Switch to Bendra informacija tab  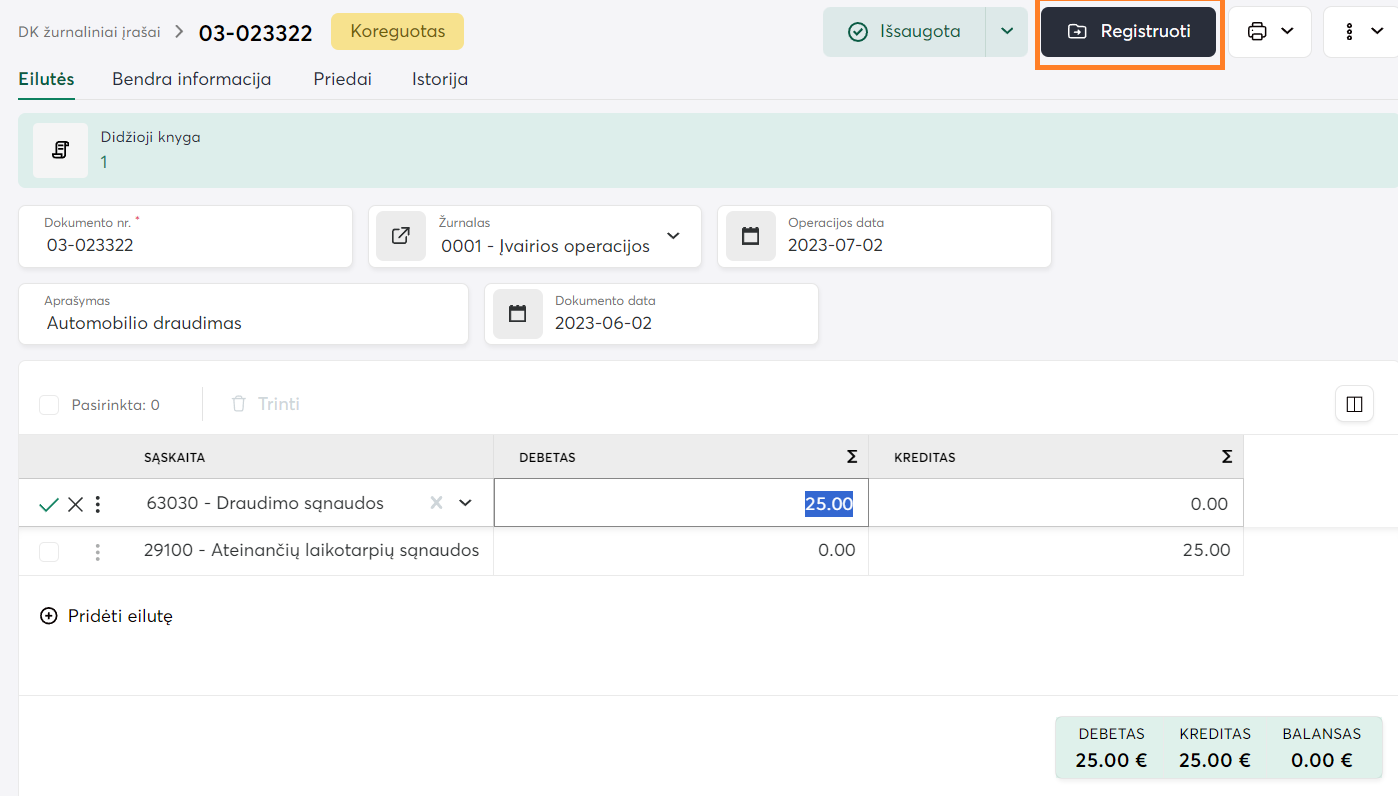[191, 79]
